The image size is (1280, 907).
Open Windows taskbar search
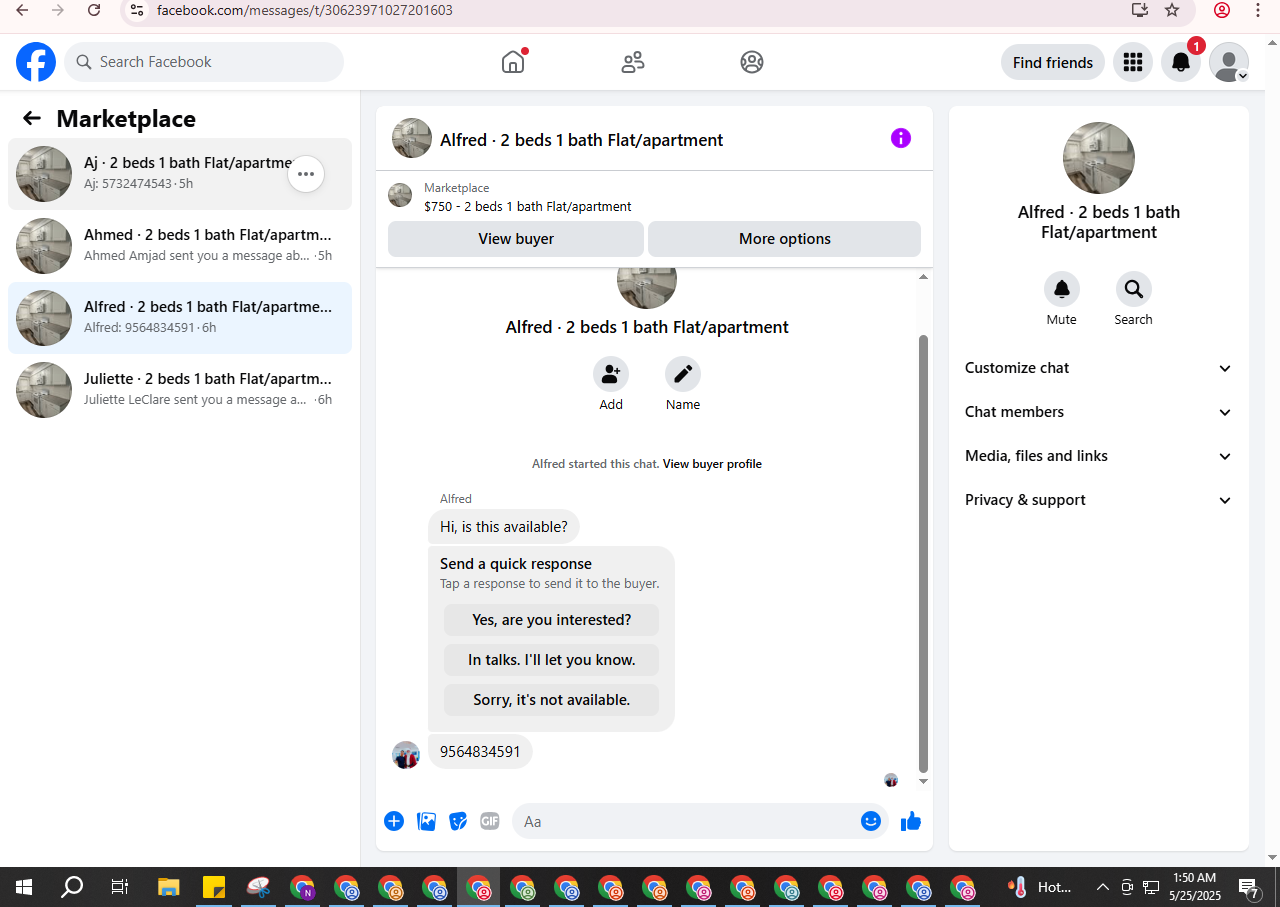[72, 887]
